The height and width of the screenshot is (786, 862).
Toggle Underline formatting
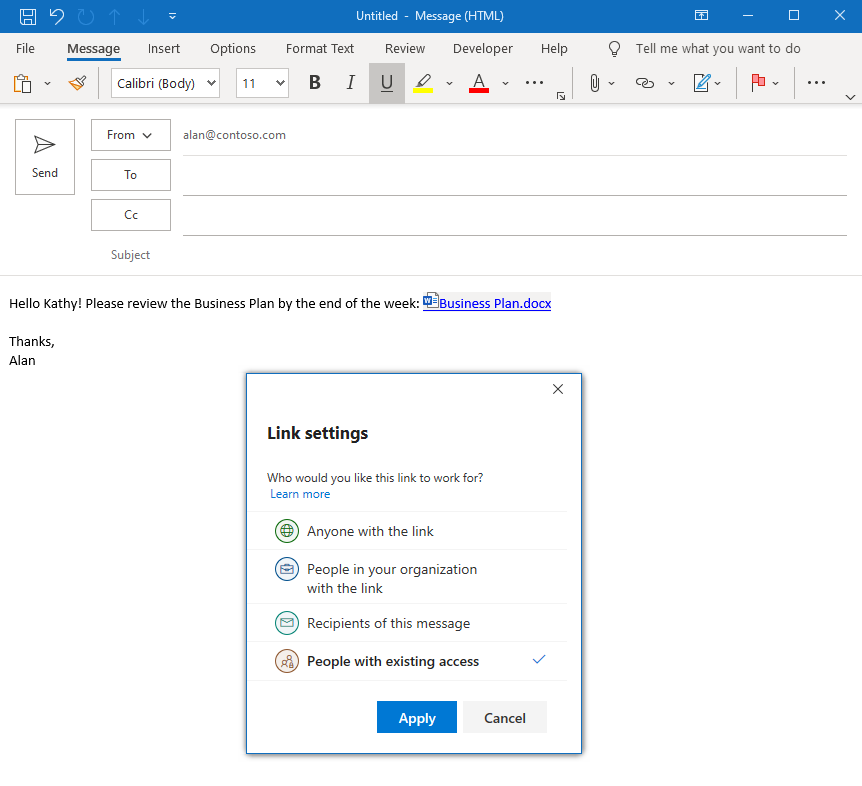[386, 82]
